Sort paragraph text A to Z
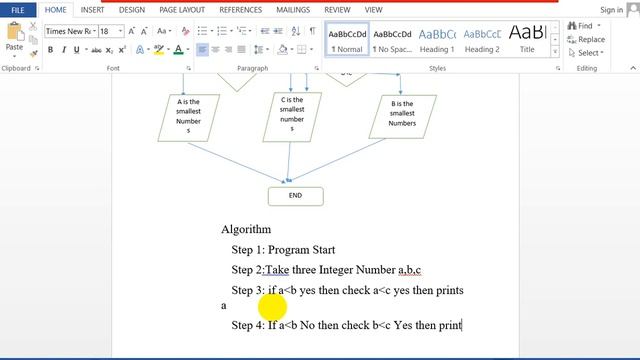 [296, 31]
